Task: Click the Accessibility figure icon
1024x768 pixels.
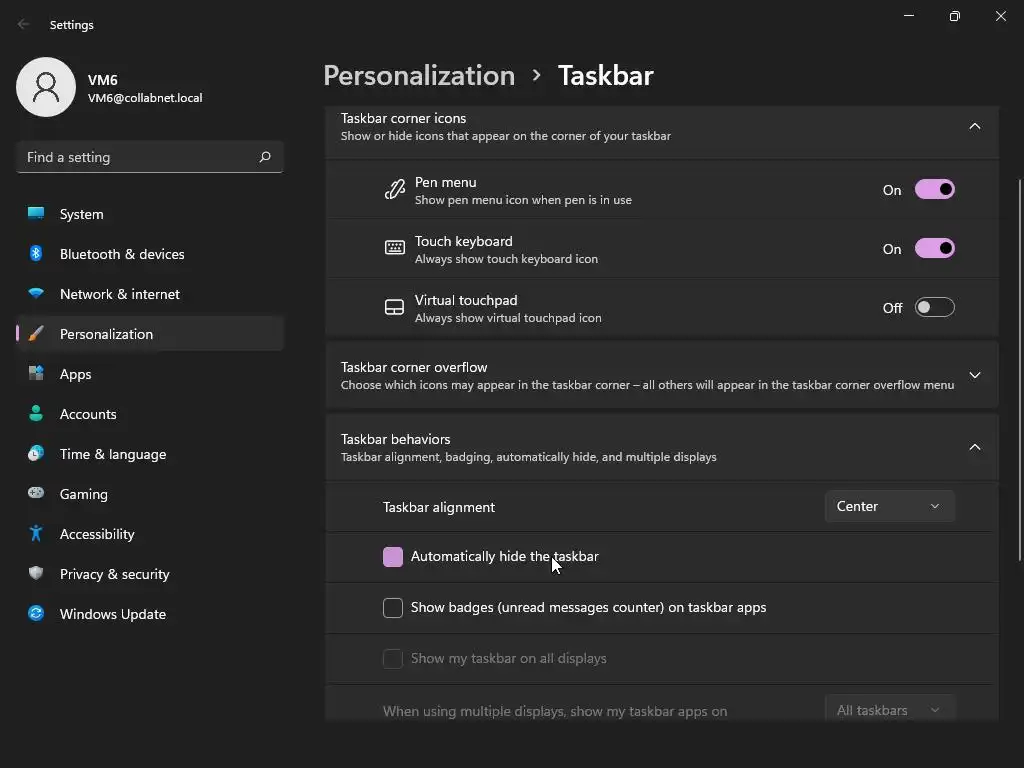Action: [36, 534]
